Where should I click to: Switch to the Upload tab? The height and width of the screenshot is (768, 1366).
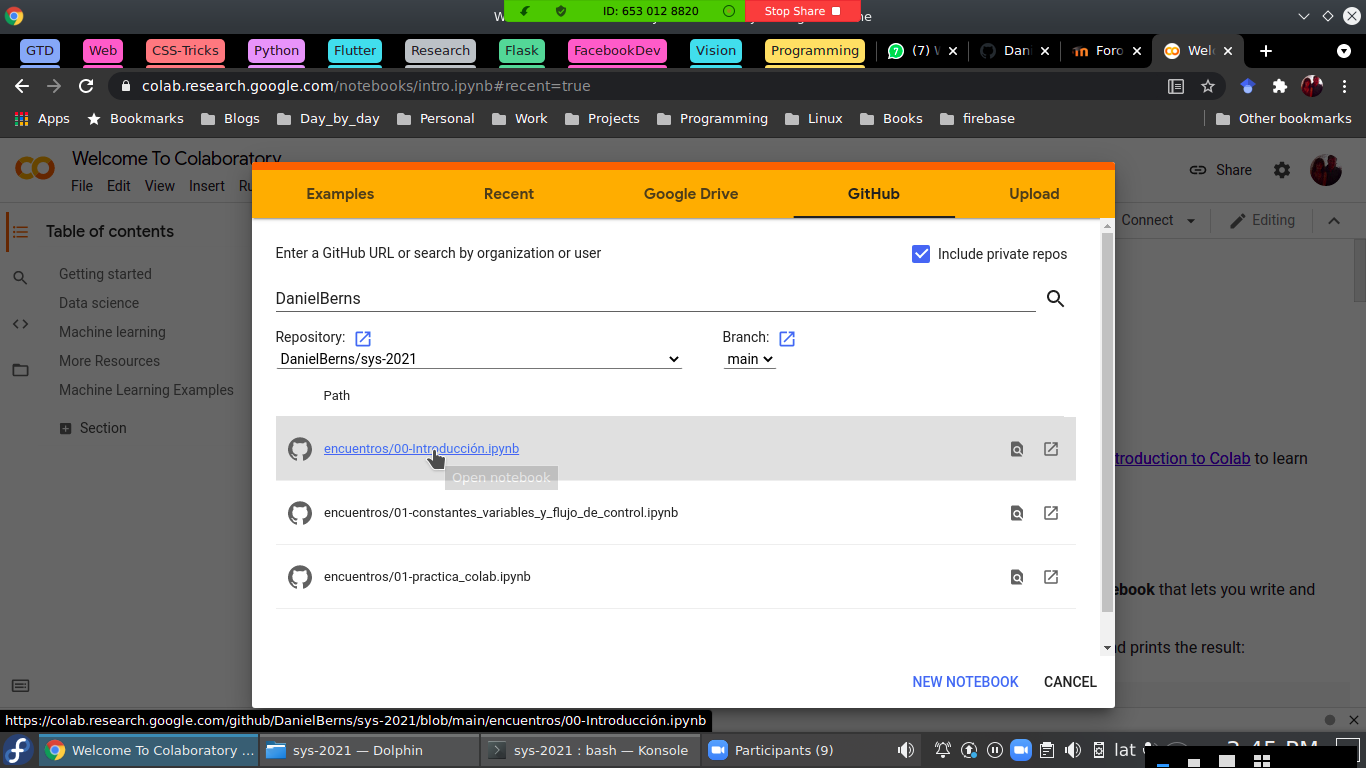pyautogui.click(x=1034, y=194)
